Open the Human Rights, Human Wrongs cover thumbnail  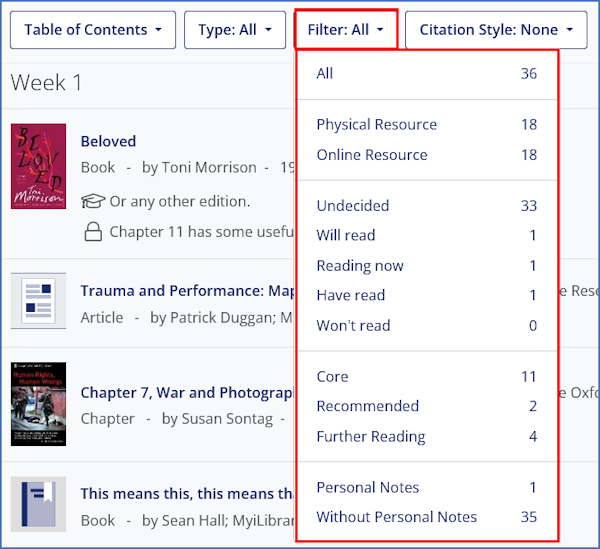click(x=38, y=403)
